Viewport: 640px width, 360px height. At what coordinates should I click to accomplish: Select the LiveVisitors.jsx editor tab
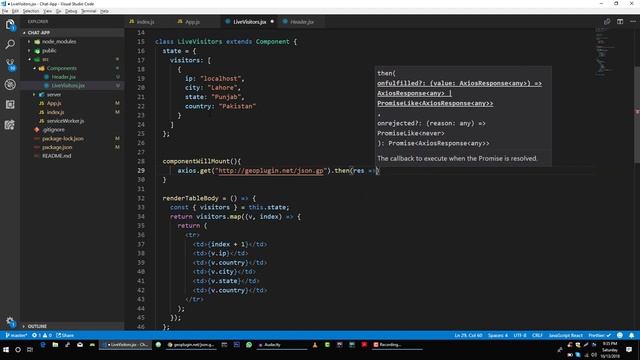tap(249, 22)
